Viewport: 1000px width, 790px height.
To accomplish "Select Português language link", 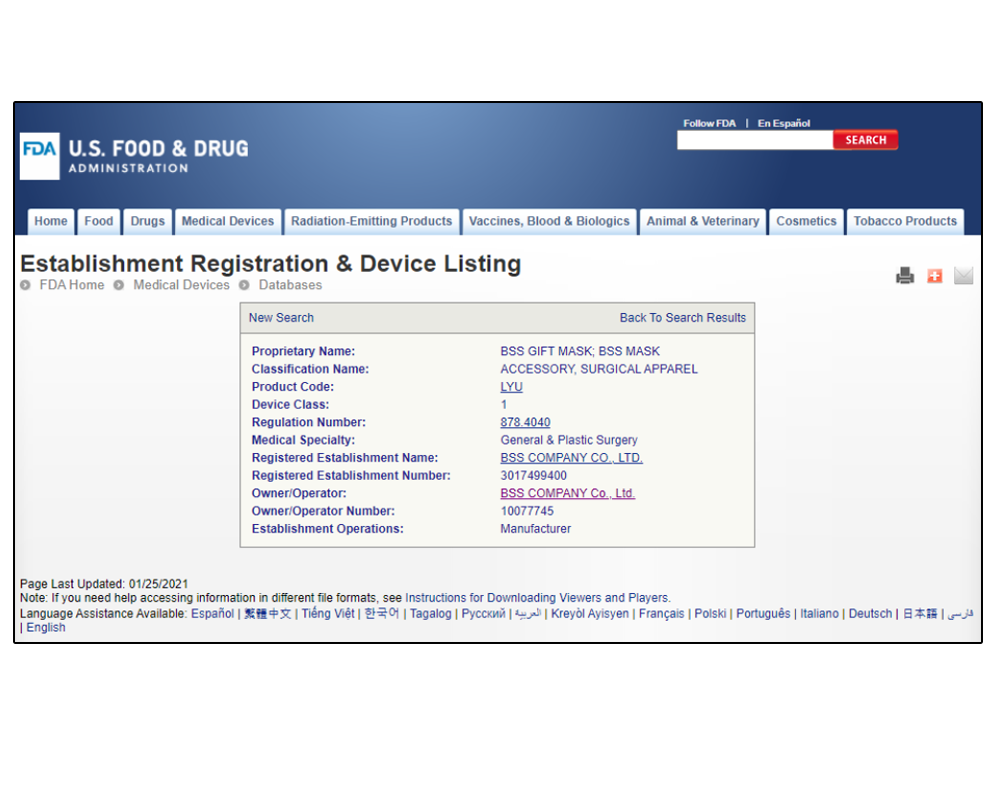I will tap(763, 613).
